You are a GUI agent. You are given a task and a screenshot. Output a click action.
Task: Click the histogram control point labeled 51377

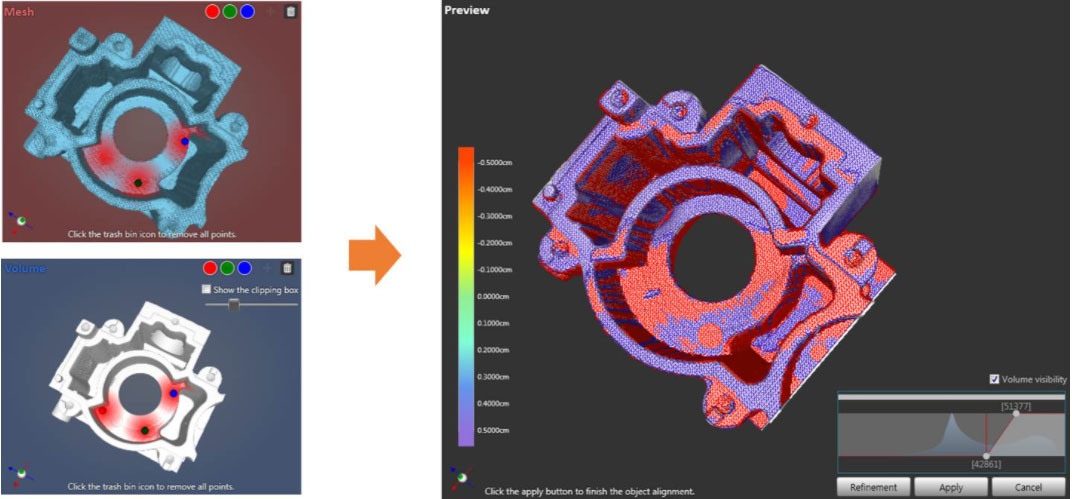coord(1016,415)
